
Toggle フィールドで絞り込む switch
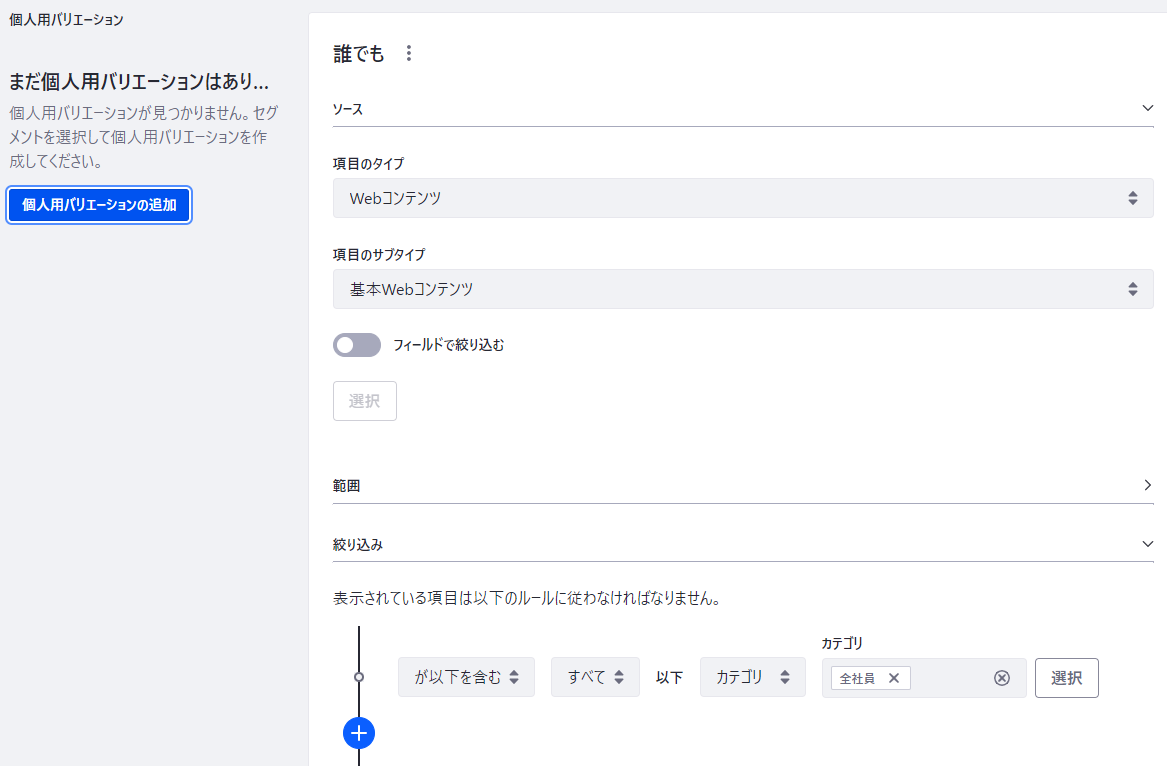point(357,345)
